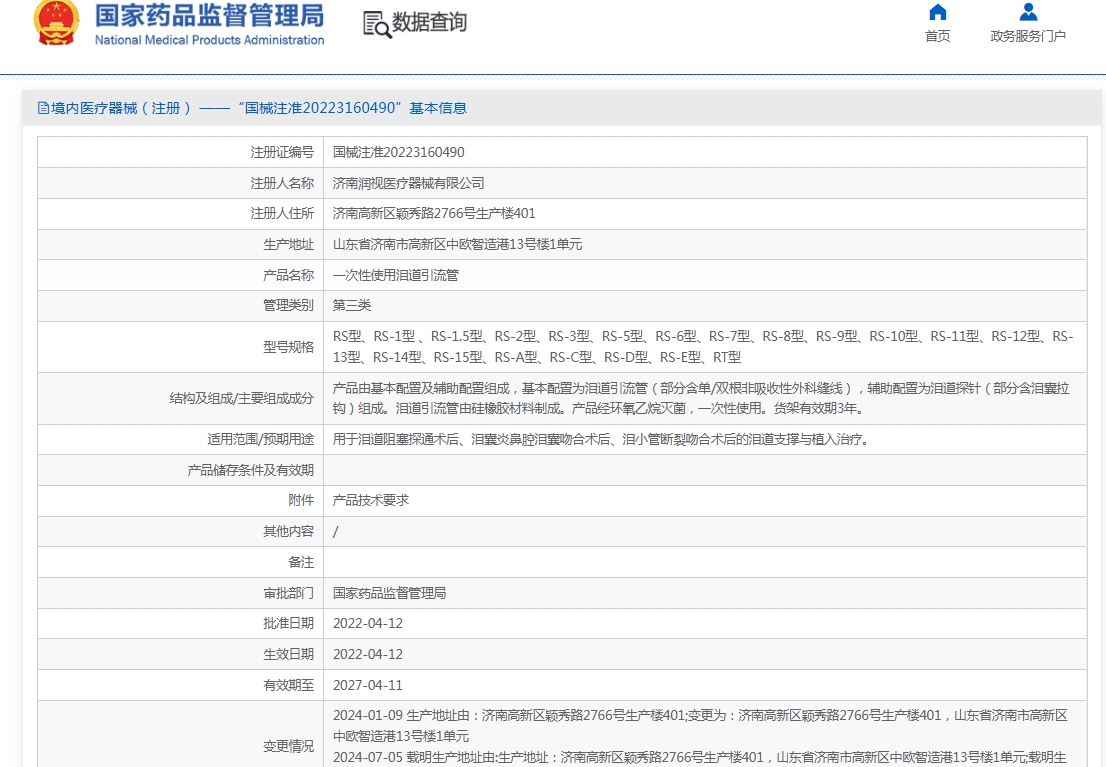Click the 生产地址 label
The height and width of the screenshot is (767, 1106).
288,244
